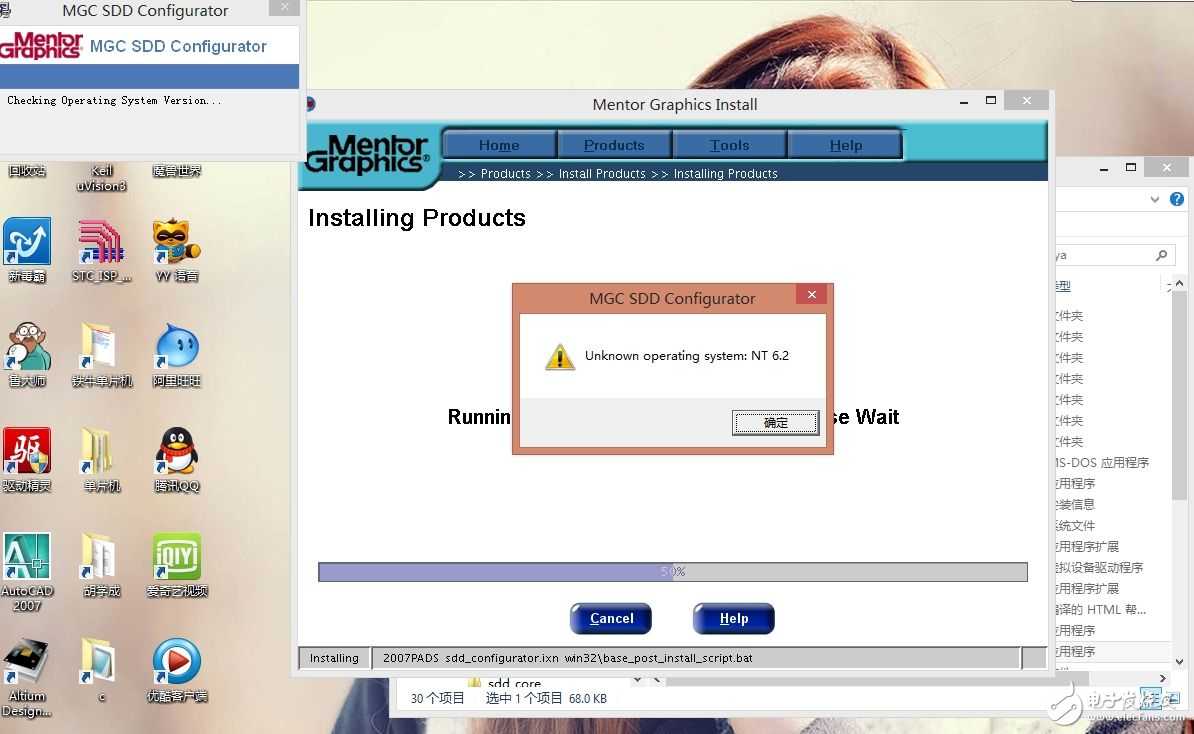Viewport: 1194px width, 734px height.
Task: Open the folder shortcut named c
Action: (x=100, y=669)
